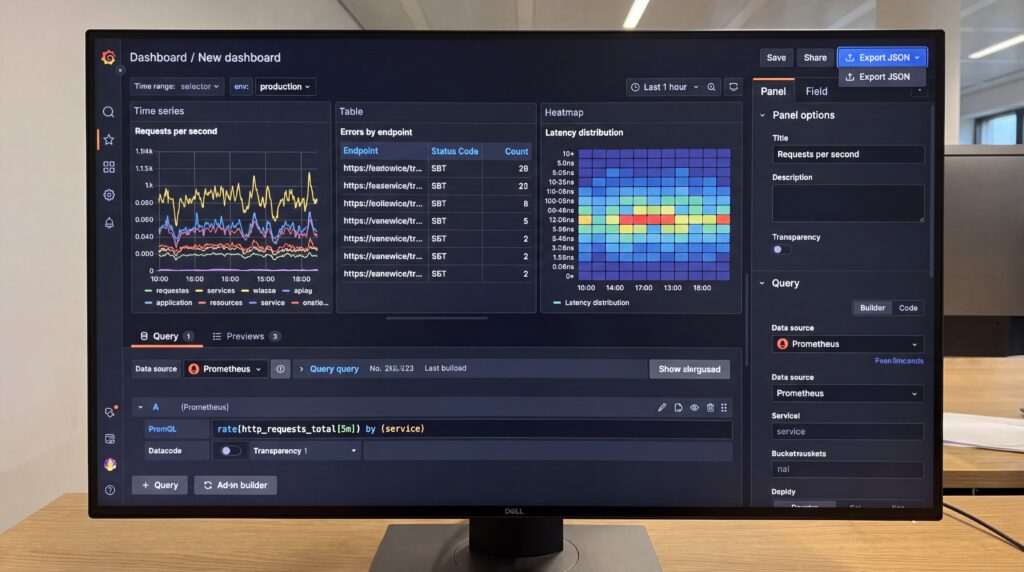Collapse the sidebar with the small toggle below the logo
The width and height of the screenshot is (1024, 572).
(x=120, y=70)
